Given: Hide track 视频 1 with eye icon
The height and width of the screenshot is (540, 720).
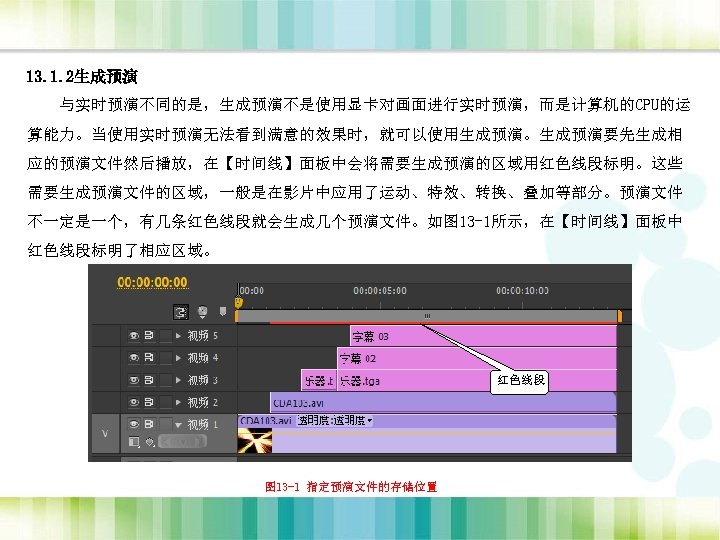Looking at the screenshot, I should [134, 424].
